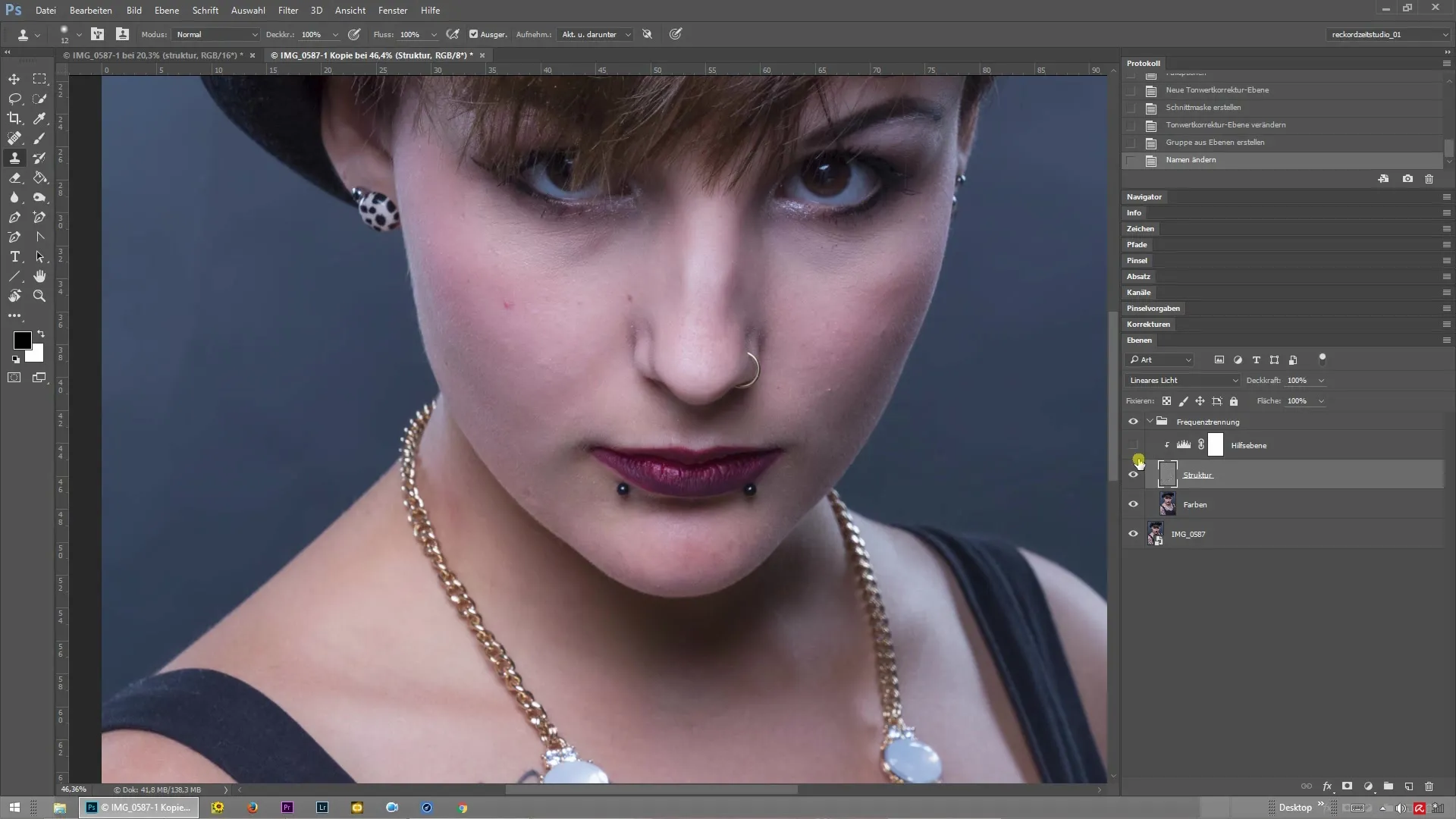The height and width of the screenshot is (819, 1456).
Task: Open the Filter menu
Action: pos(288,11)
